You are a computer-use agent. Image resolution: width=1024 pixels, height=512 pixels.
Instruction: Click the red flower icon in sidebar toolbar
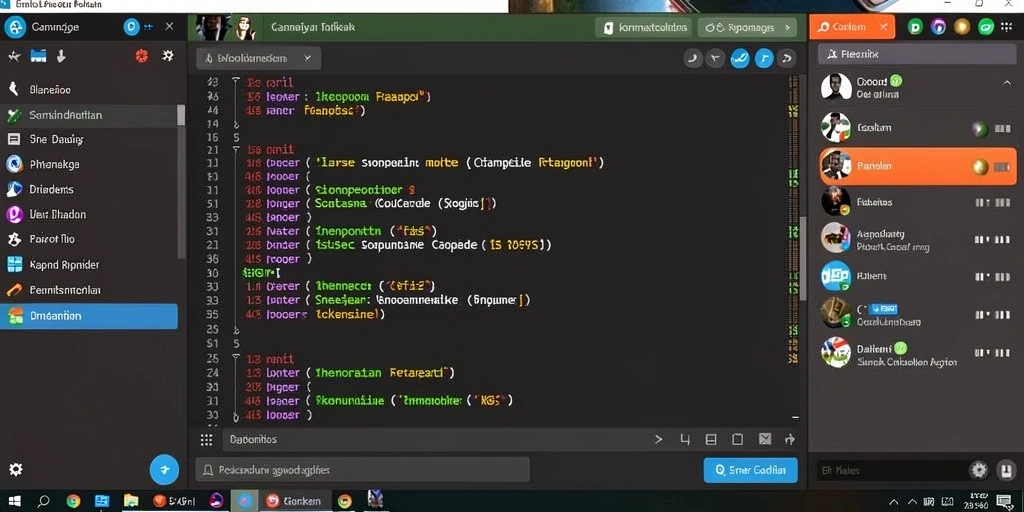coord(142,56)
